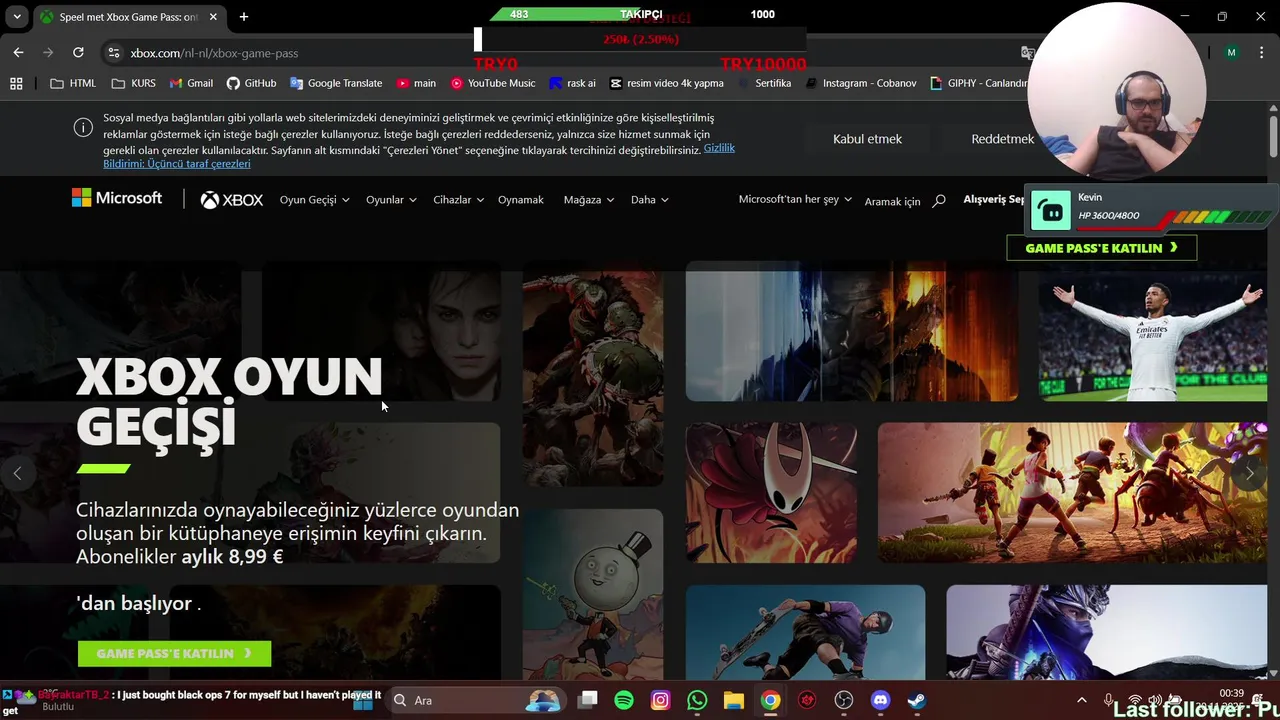Open WhatsApp from the taskbar
Viewport: 1280px width, 720px height.
tap(697, 700)
